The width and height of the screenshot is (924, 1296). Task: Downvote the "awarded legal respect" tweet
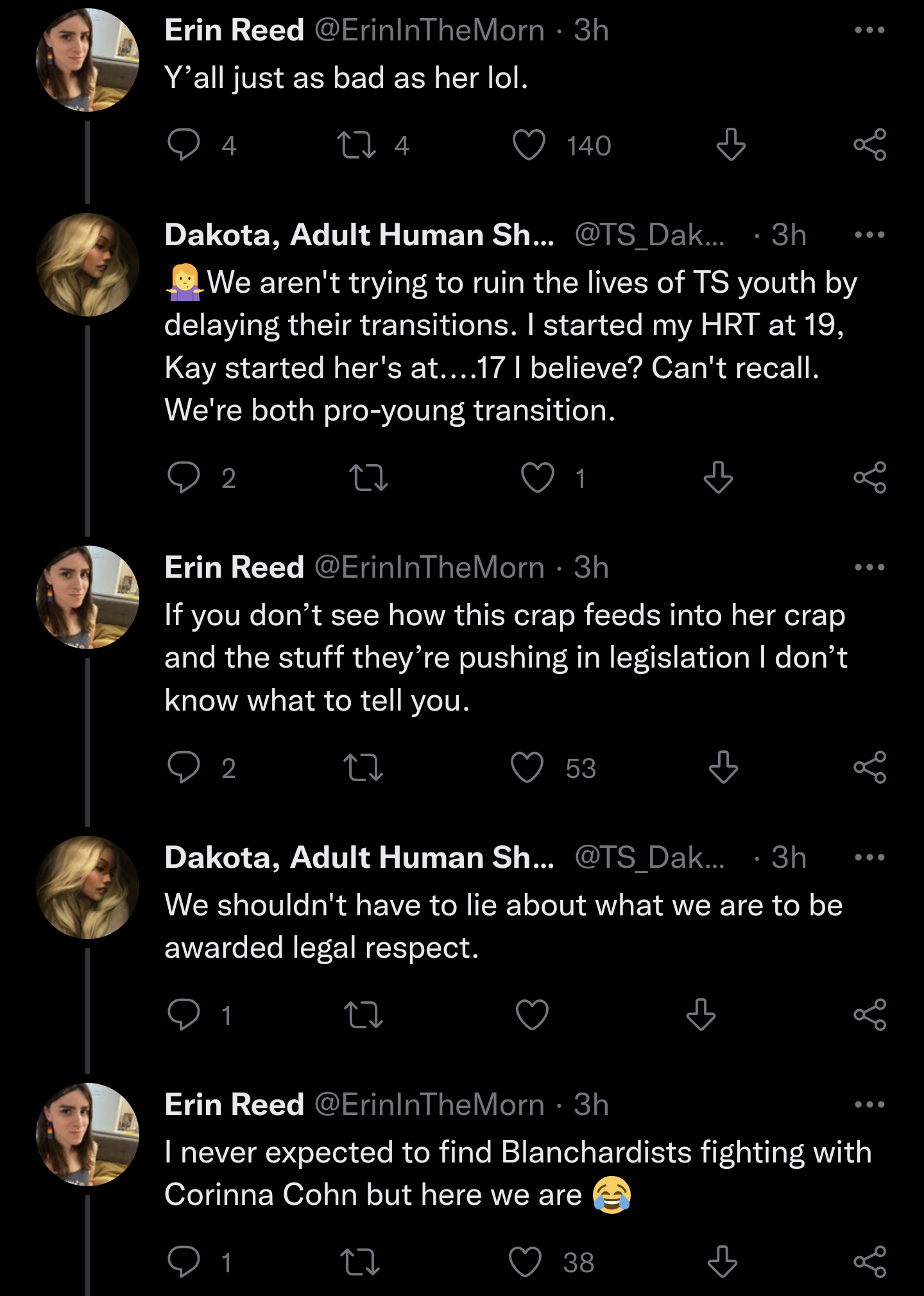pyautogui.click(x=701, y=1015)
